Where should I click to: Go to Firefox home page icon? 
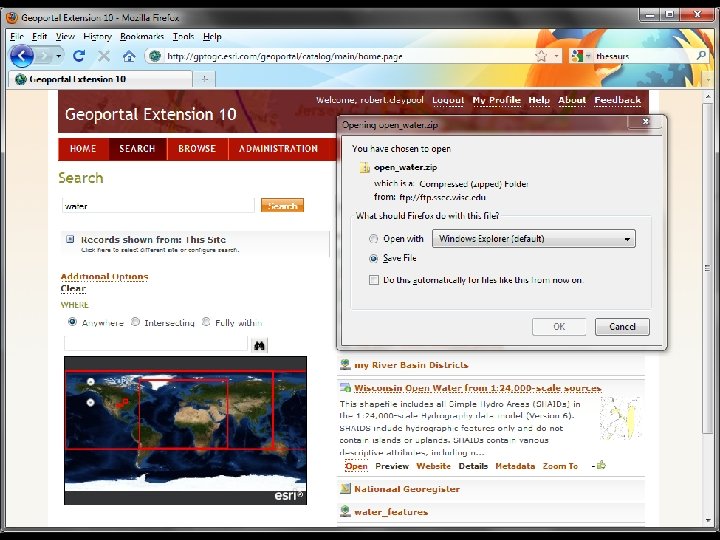pos(129,56)
